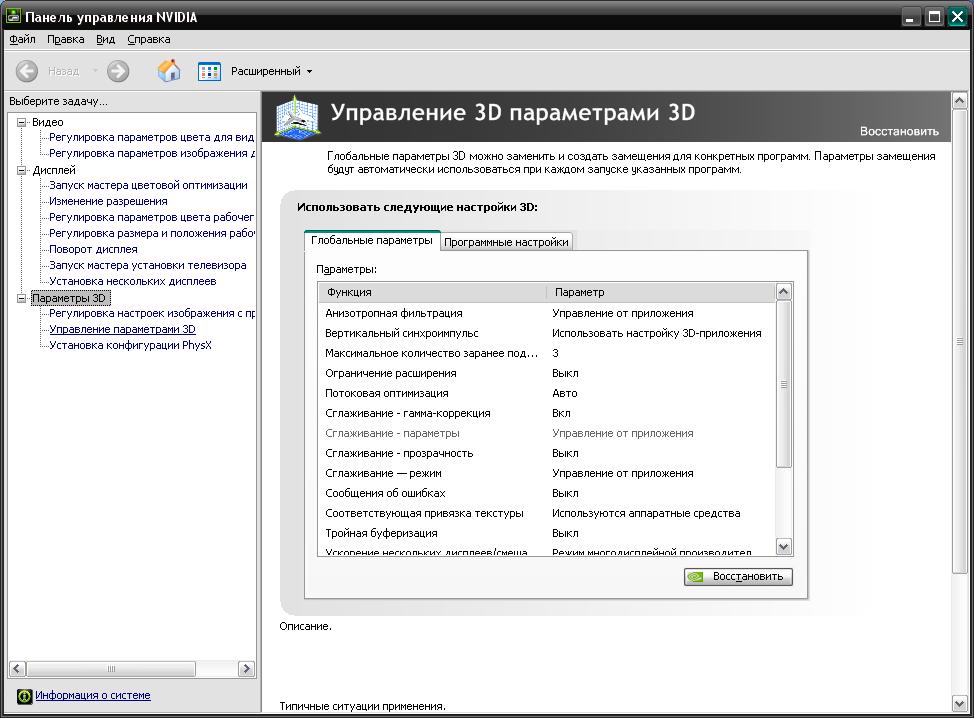Open the Расширенный view dropdown
The width and height of the screenshot is (974, 718).
(271, 71)
